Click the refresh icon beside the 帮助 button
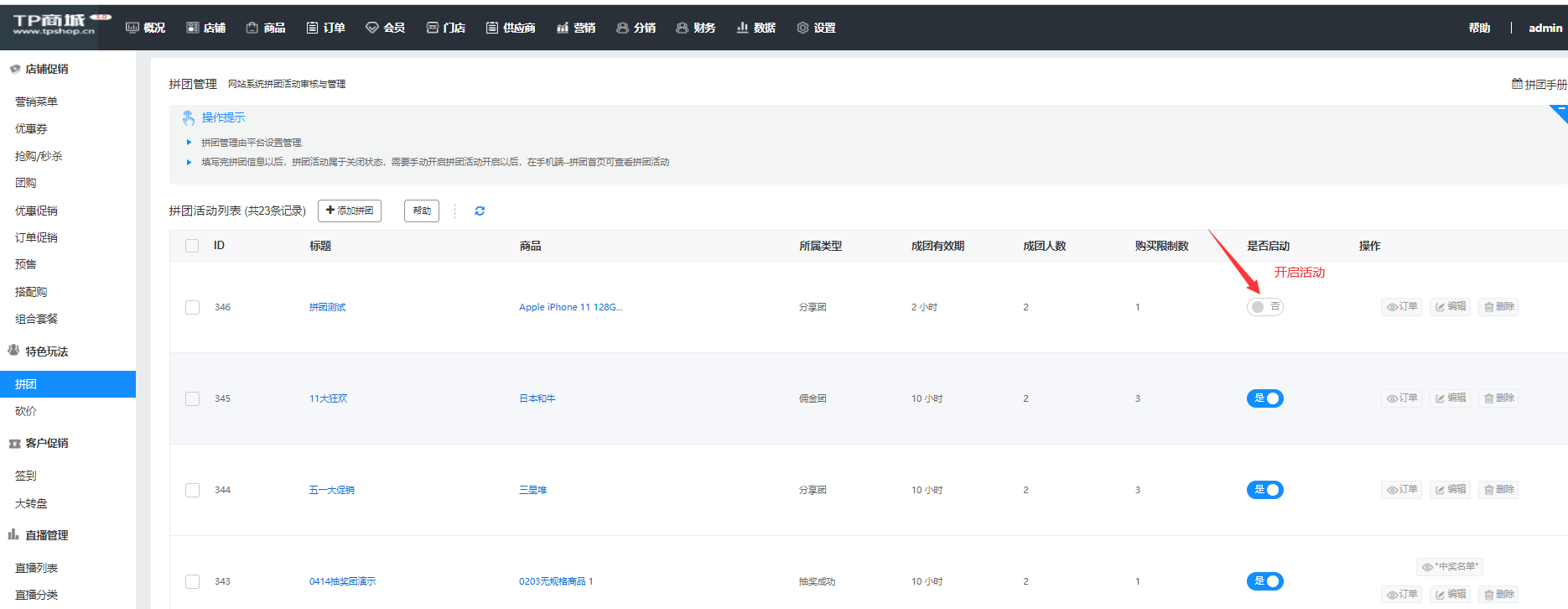 pyautogui.click(x=480, y=211)
